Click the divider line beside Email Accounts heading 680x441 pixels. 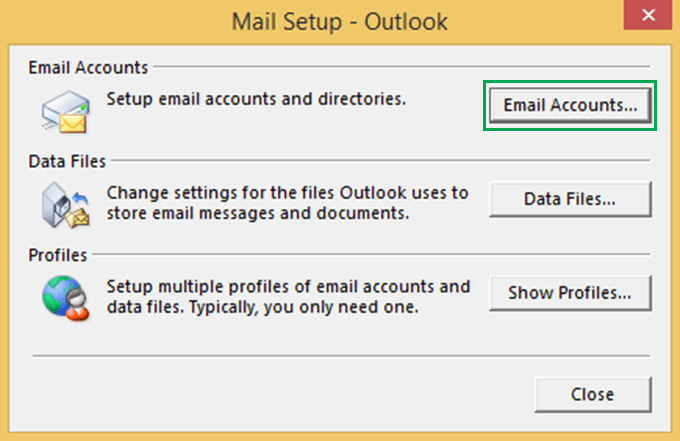400,68
